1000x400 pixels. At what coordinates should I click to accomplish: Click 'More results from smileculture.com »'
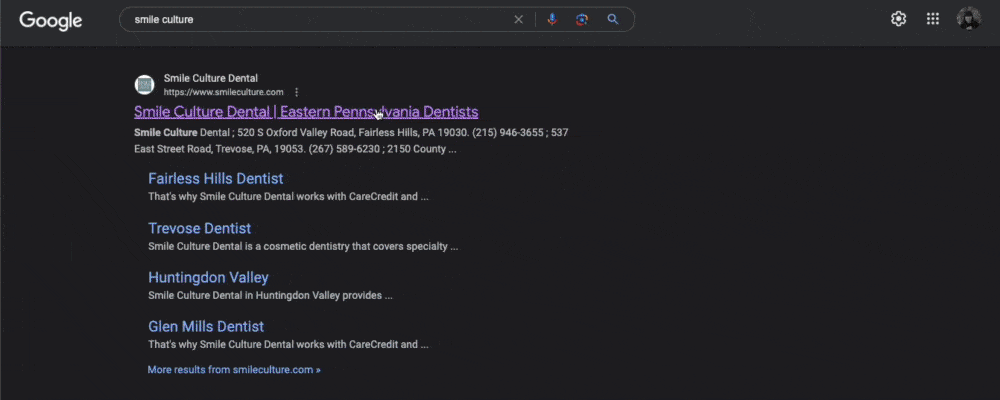click(x=234, y=369)
